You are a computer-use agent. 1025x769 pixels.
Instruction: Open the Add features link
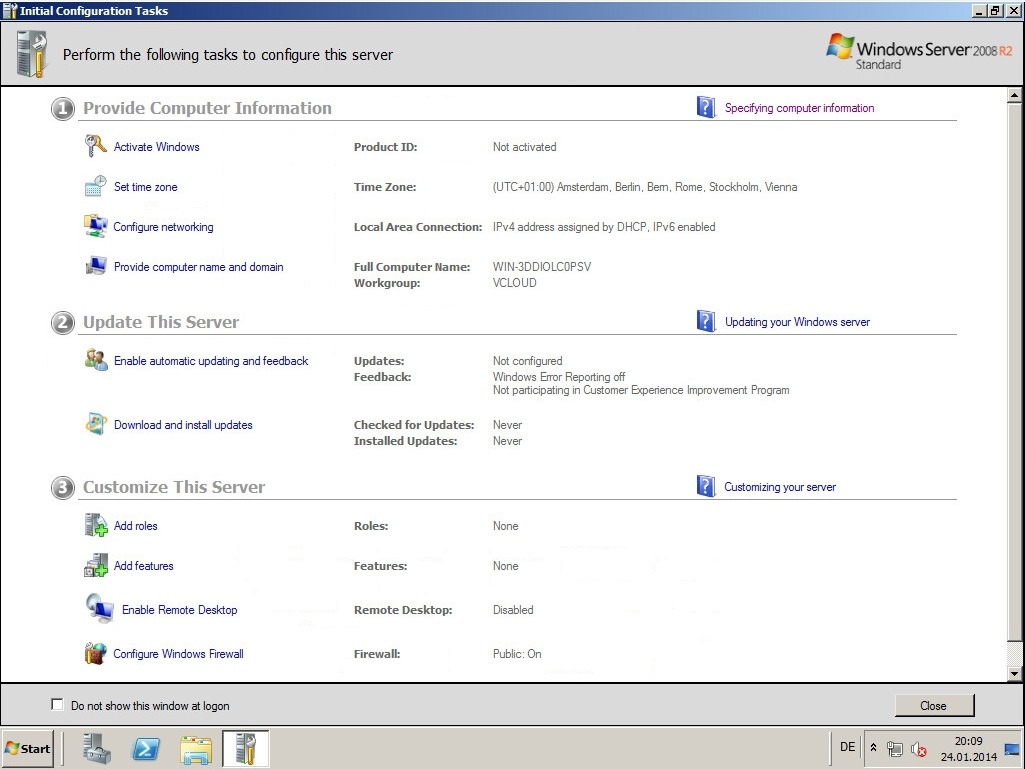click(x=144, y=566)
